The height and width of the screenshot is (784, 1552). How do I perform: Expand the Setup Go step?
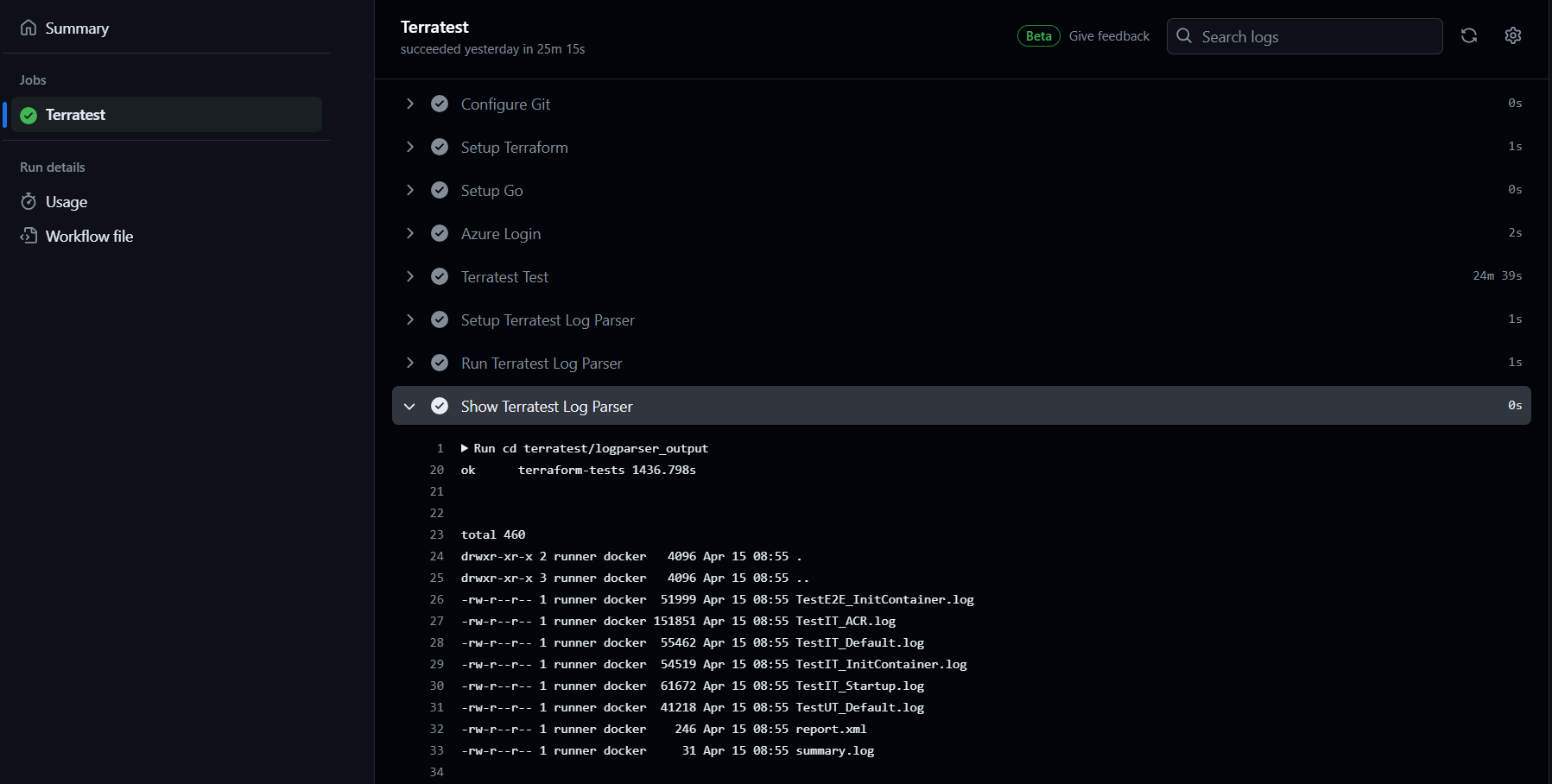pos(410,190)
